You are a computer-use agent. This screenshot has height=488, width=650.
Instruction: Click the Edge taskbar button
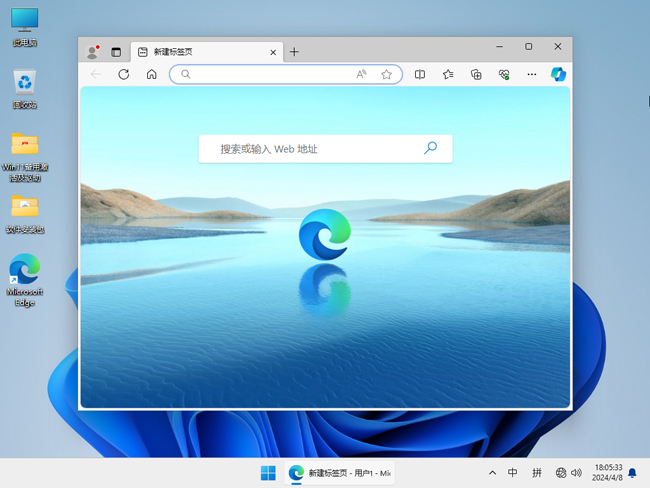tap(340, 473)
